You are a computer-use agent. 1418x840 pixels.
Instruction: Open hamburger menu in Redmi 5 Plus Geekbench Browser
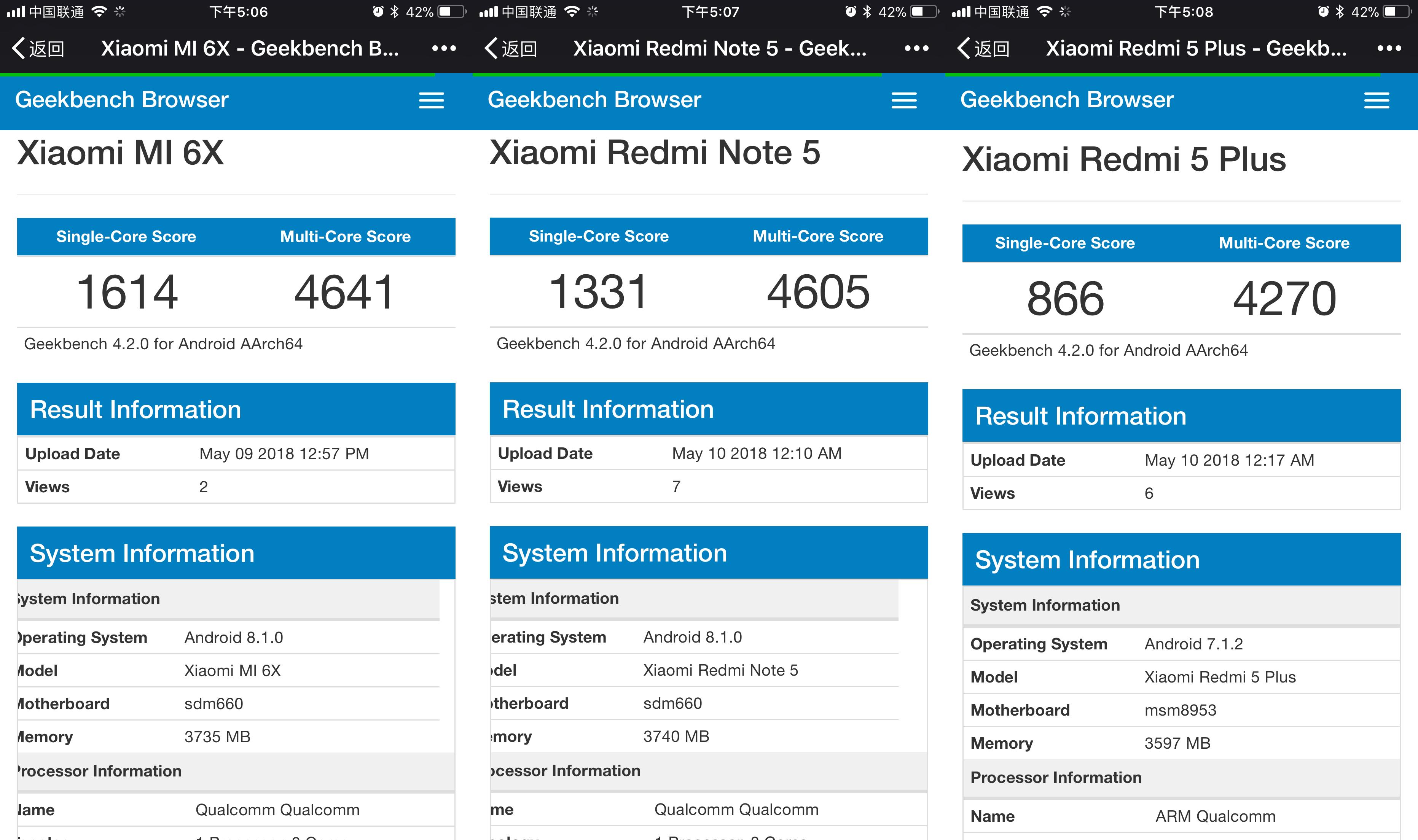(x=1377, y=101)
